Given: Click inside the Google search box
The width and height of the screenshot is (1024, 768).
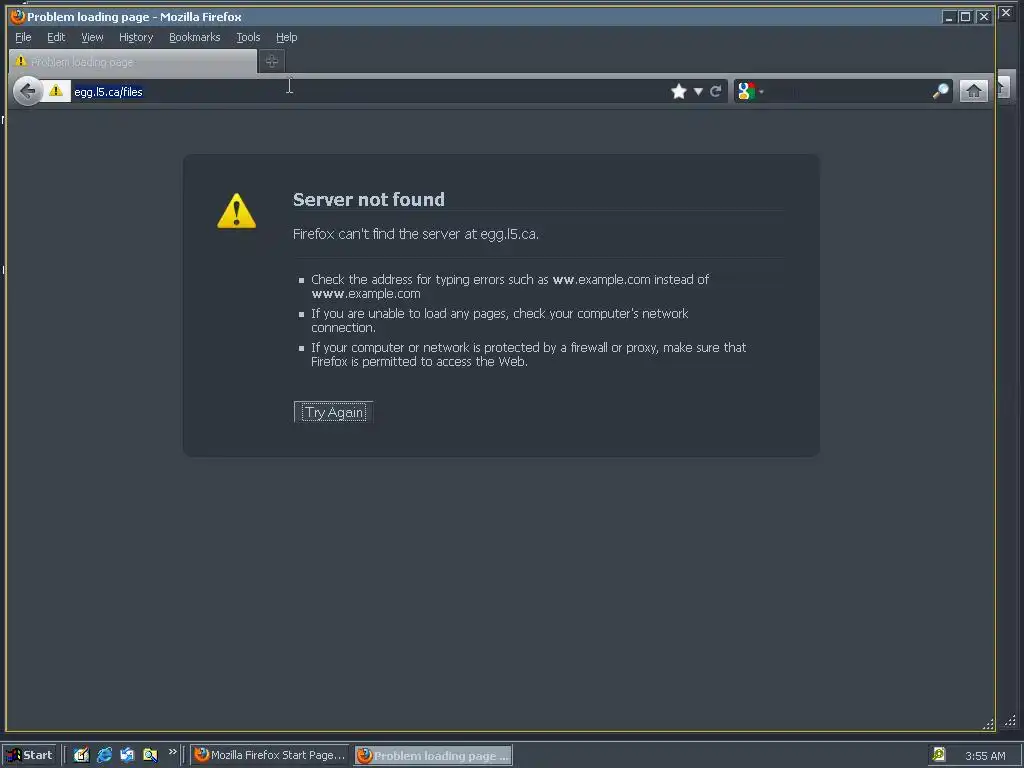Looking at the screenshot, I should click(x=848, y=91).
